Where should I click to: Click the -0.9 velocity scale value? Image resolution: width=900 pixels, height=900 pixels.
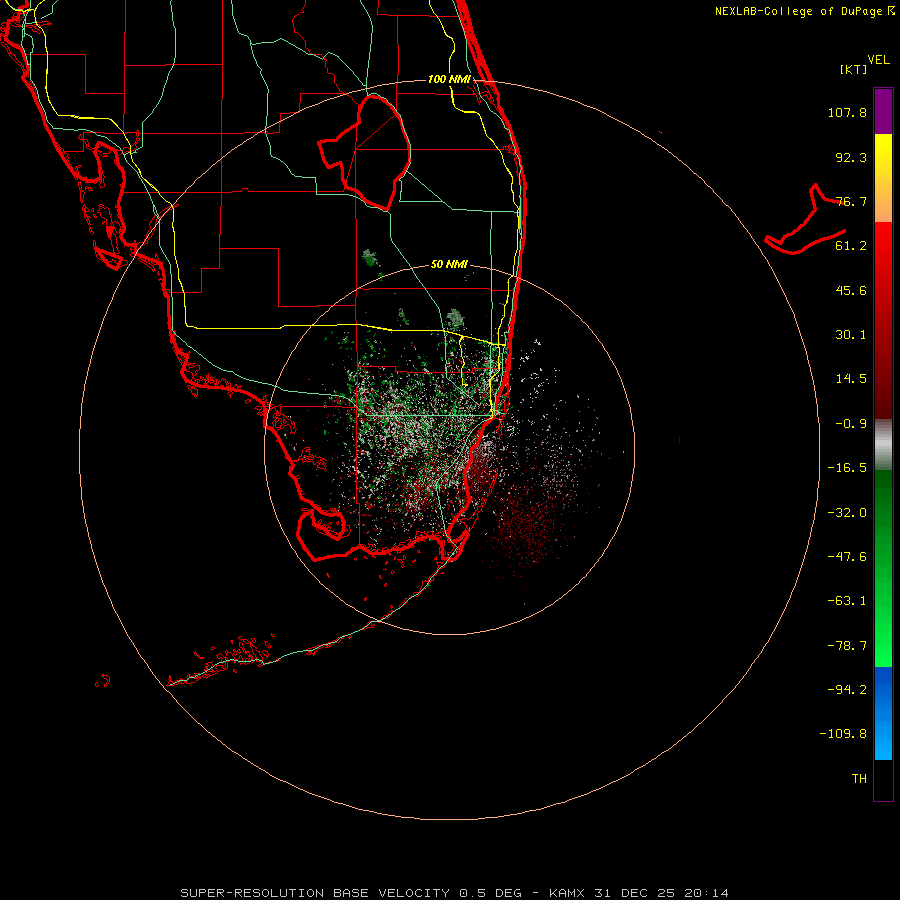point(851,424)
